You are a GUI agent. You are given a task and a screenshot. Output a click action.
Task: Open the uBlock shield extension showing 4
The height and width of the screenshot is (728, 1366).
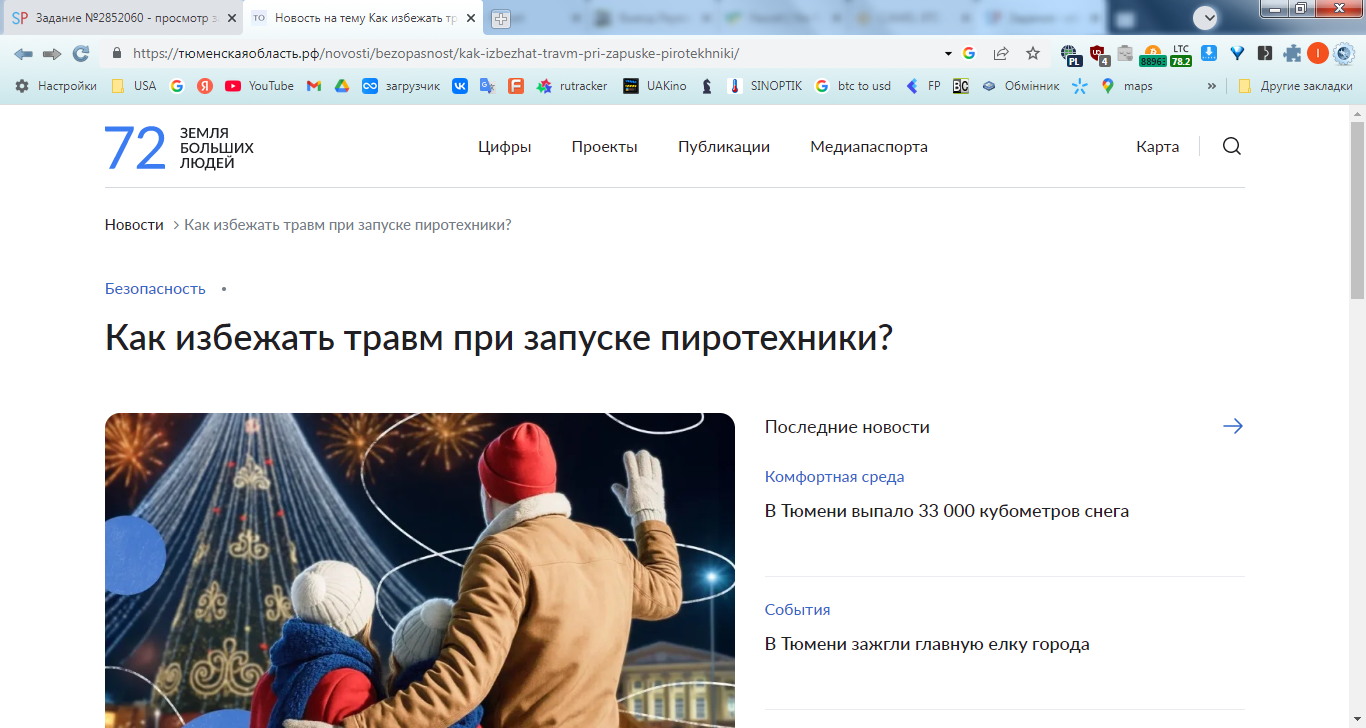1098,54
